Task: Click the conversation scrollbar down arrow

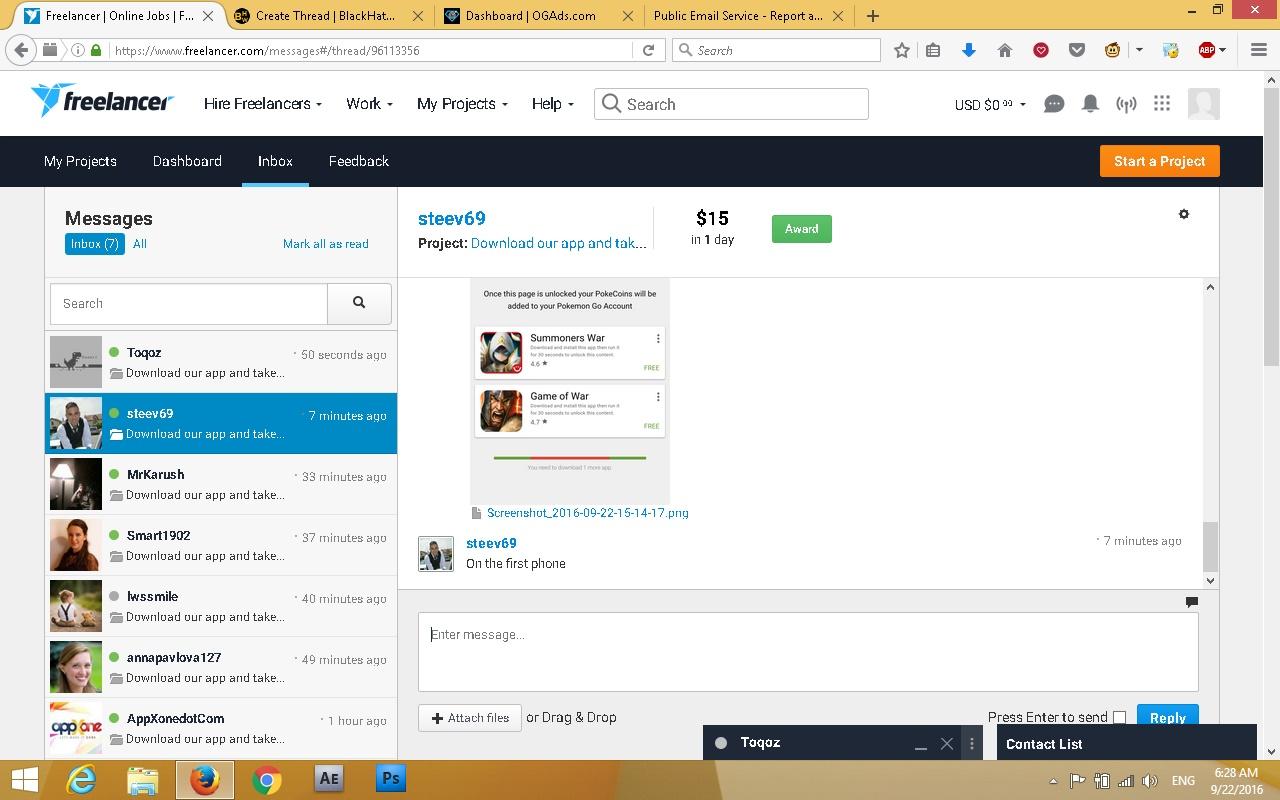Action: pyautogui.click(x=1210, y=580)
